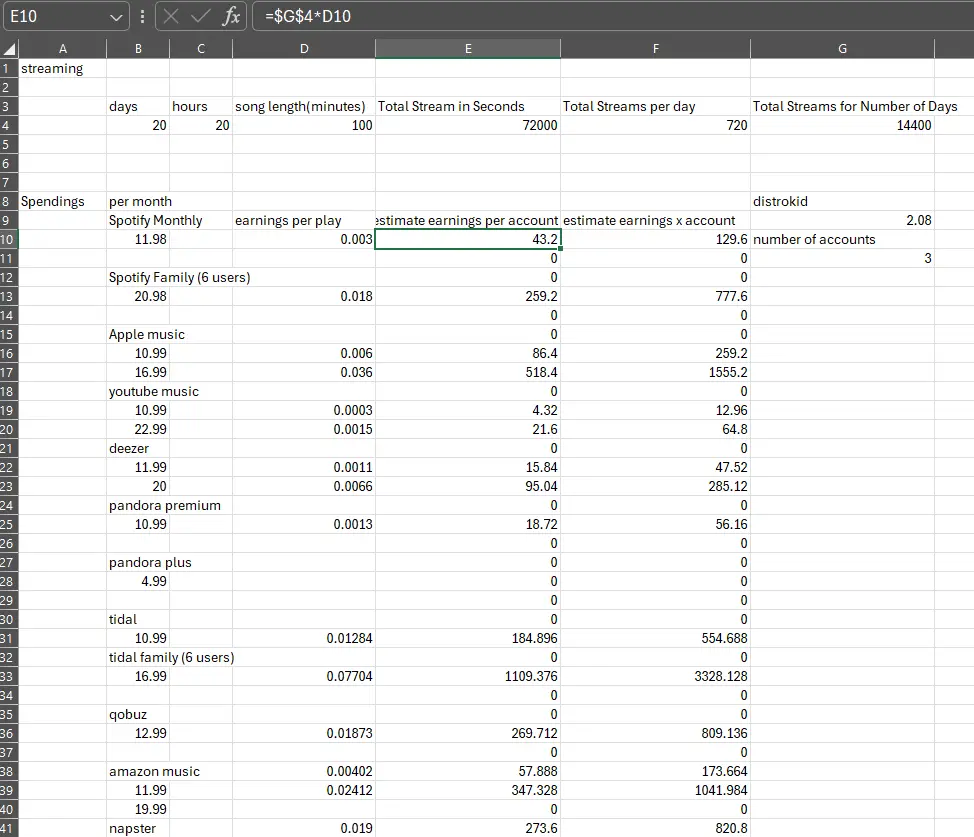This screenshot has width=974, height=837.
Task: Select column D header
Action: coord(304,48)
